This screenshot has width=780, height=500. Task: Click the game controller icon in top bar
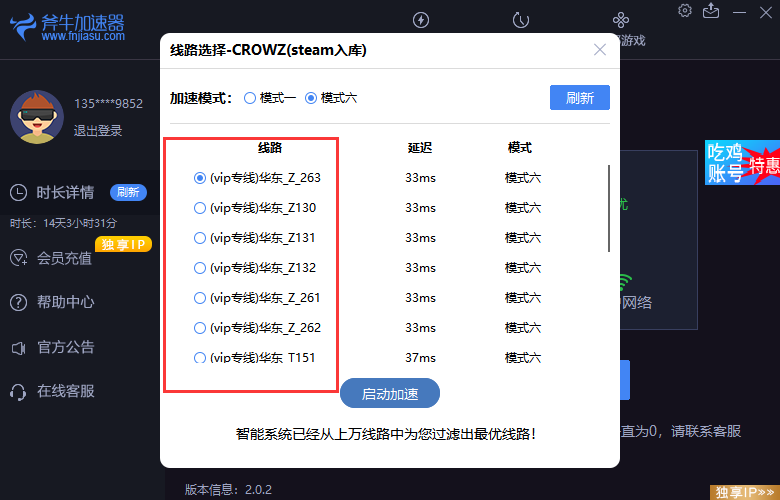[x=621, y=20]
